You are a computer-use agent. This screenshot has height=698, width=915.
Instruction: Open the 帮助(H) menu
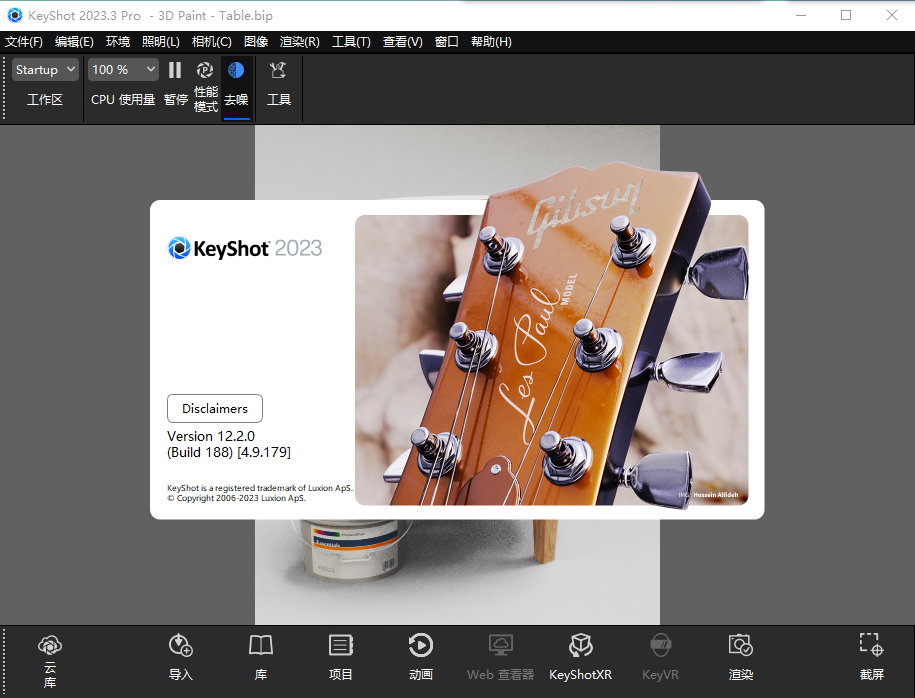[x=491, y=42]
